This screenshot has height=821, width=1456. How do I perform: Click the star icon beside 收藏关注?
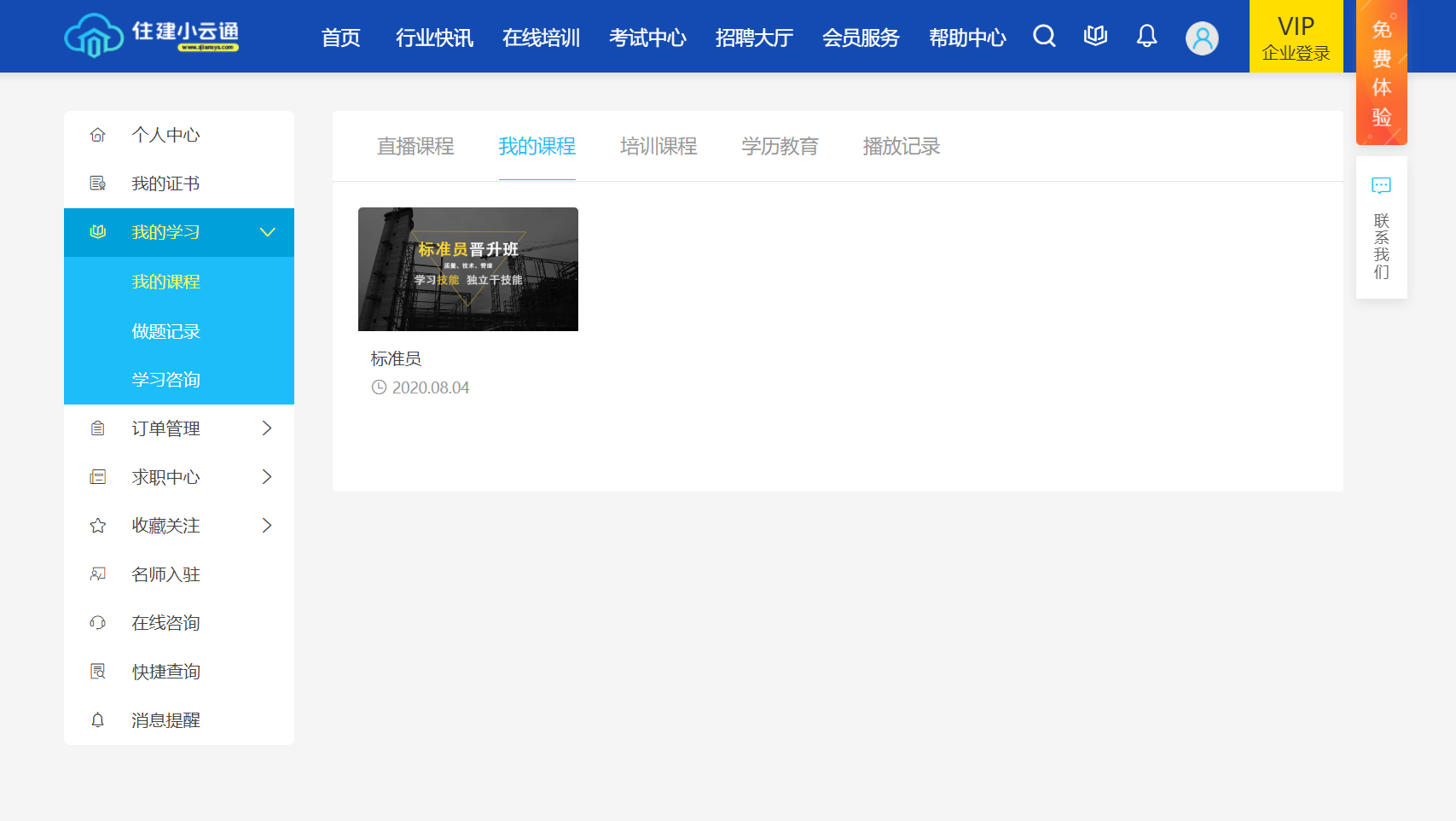tap(98, 526)
